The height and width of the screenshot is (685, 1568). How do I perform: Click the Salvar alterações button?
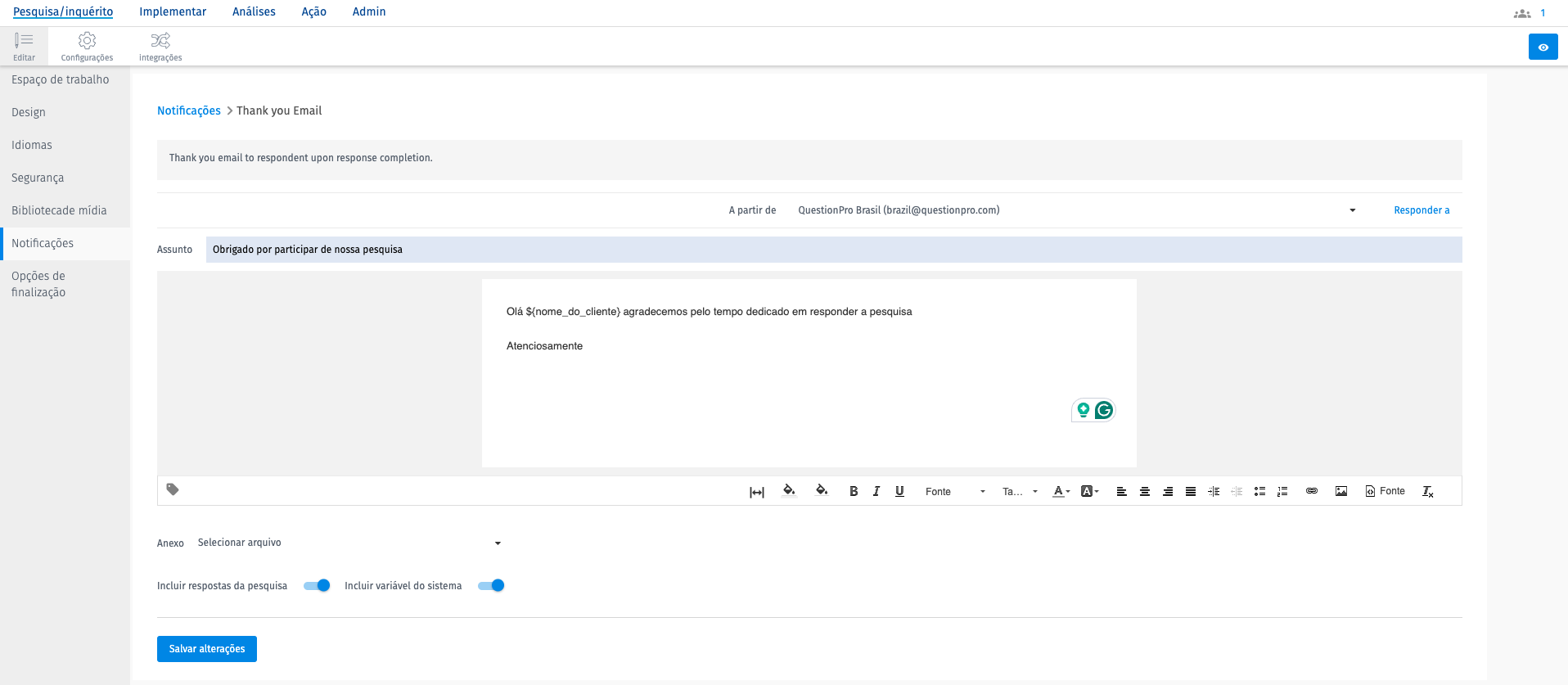click(207, 649)
